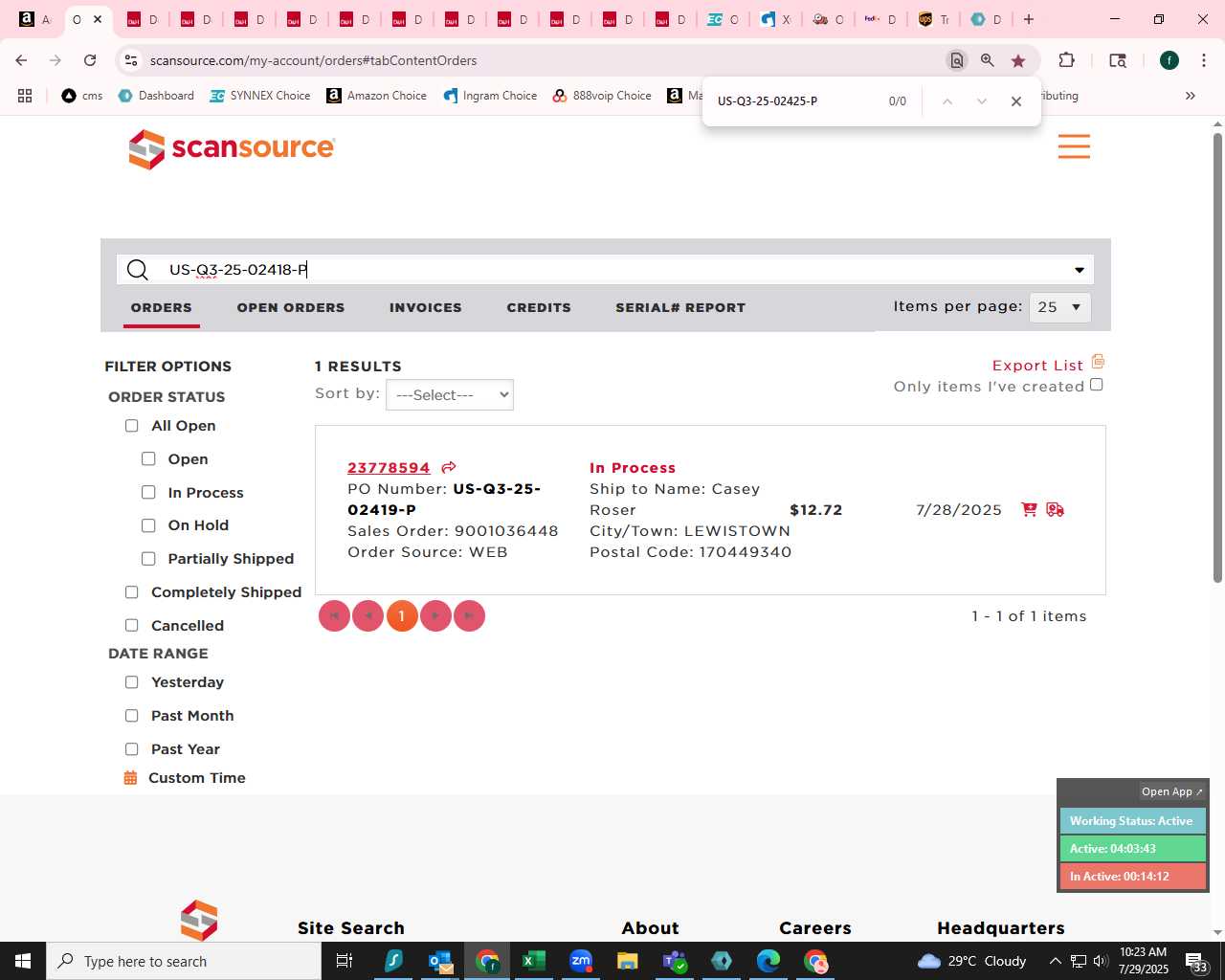The width and height of the screenshot is (1225, 980).
Task: Click the Custom Time link
Action: [x=197, y=778]
